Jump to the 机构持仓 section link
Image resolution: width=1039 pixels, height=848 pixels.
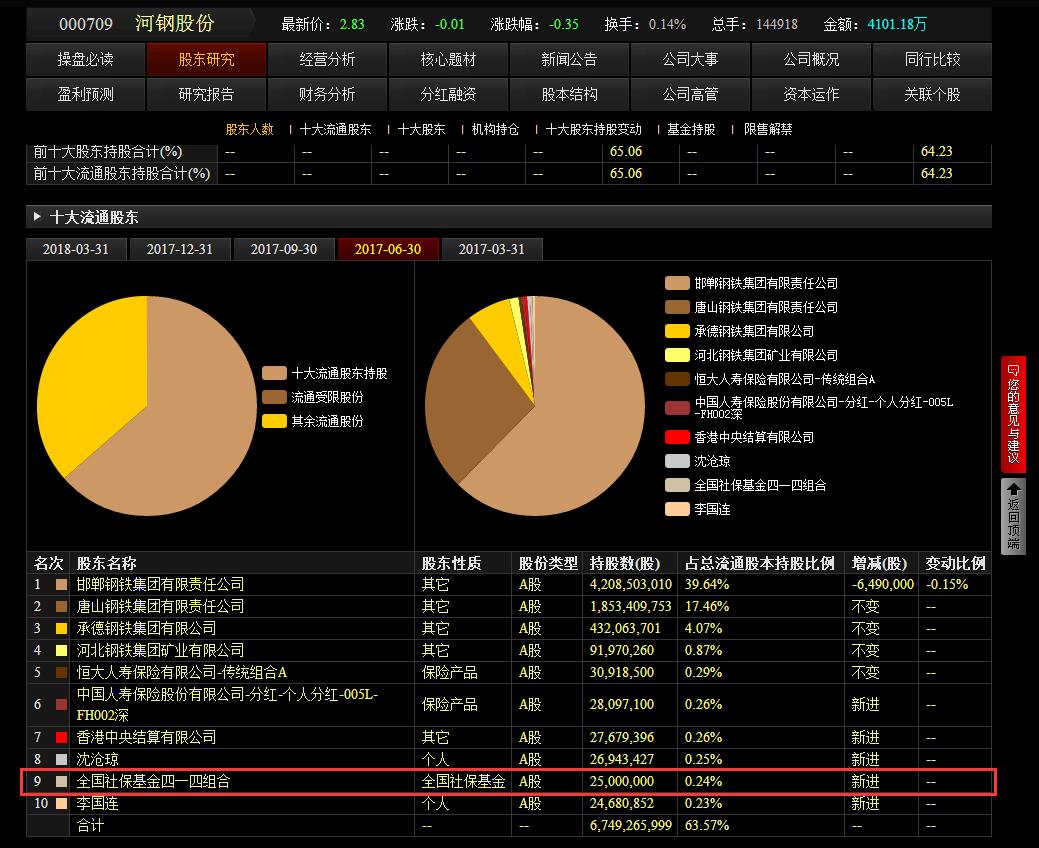click(495, 129)
